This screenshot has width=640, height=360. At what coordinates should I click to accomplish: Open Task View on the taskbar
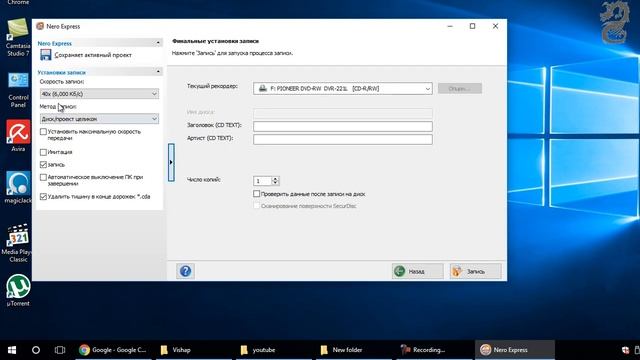[60, 350]
